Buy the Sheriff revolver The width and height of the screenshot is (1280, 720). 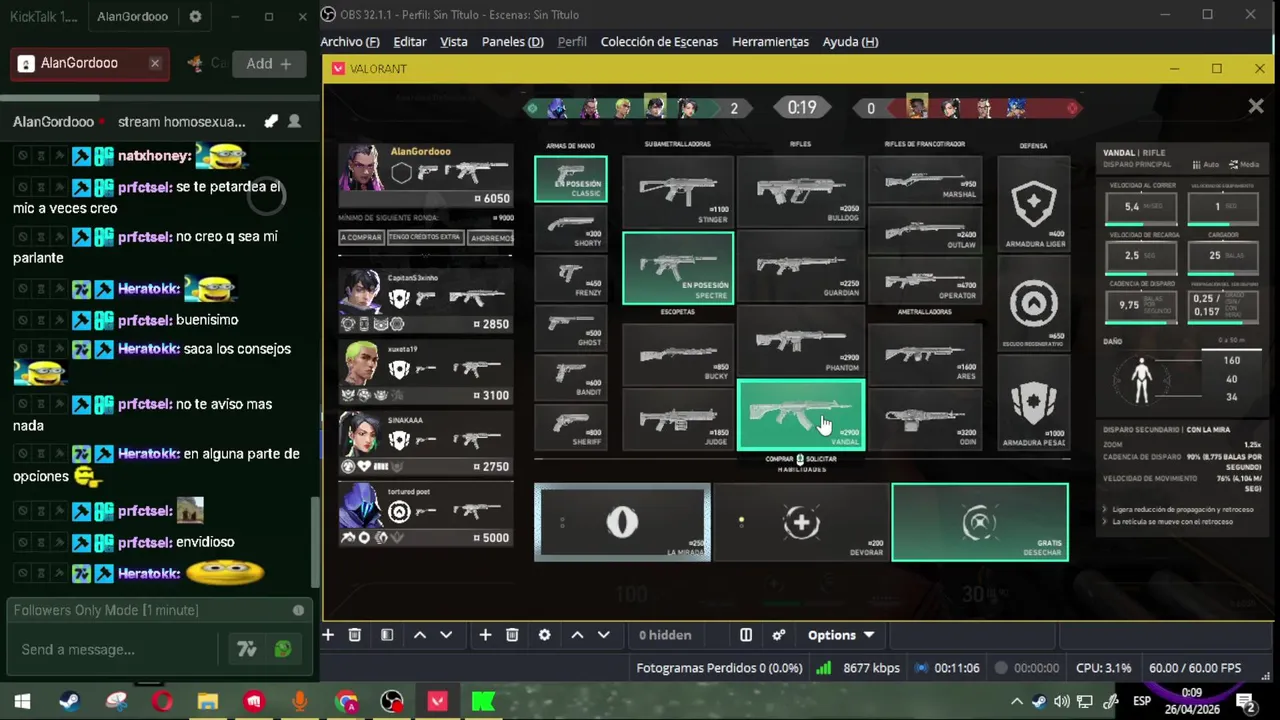(570, 428)
